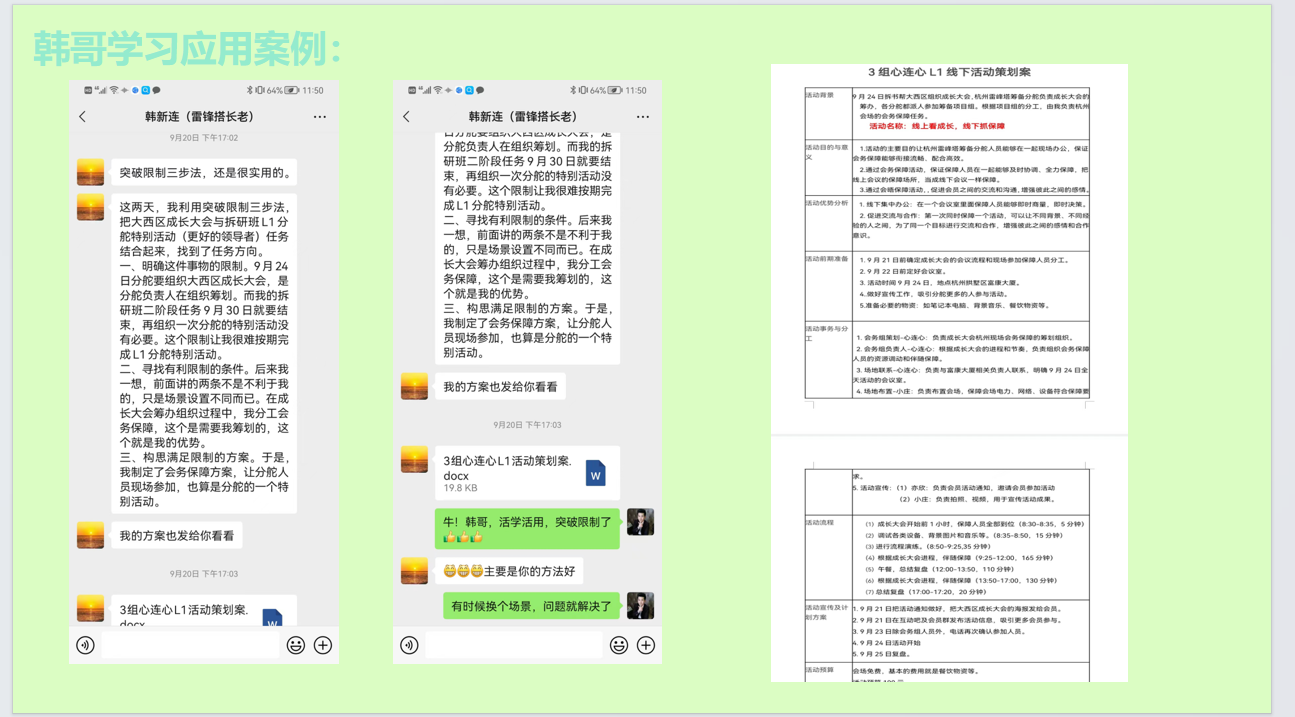Click "9月20日 下午17:03" timestamp in middle chat

coord(527,425)
